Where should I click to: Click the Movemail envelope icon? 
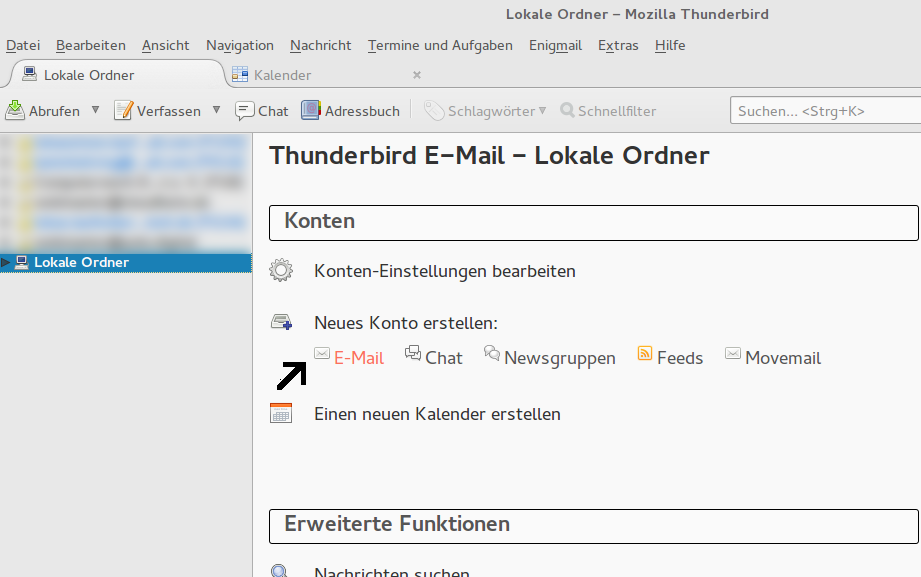pyautogui.click(x=733, y=354)
